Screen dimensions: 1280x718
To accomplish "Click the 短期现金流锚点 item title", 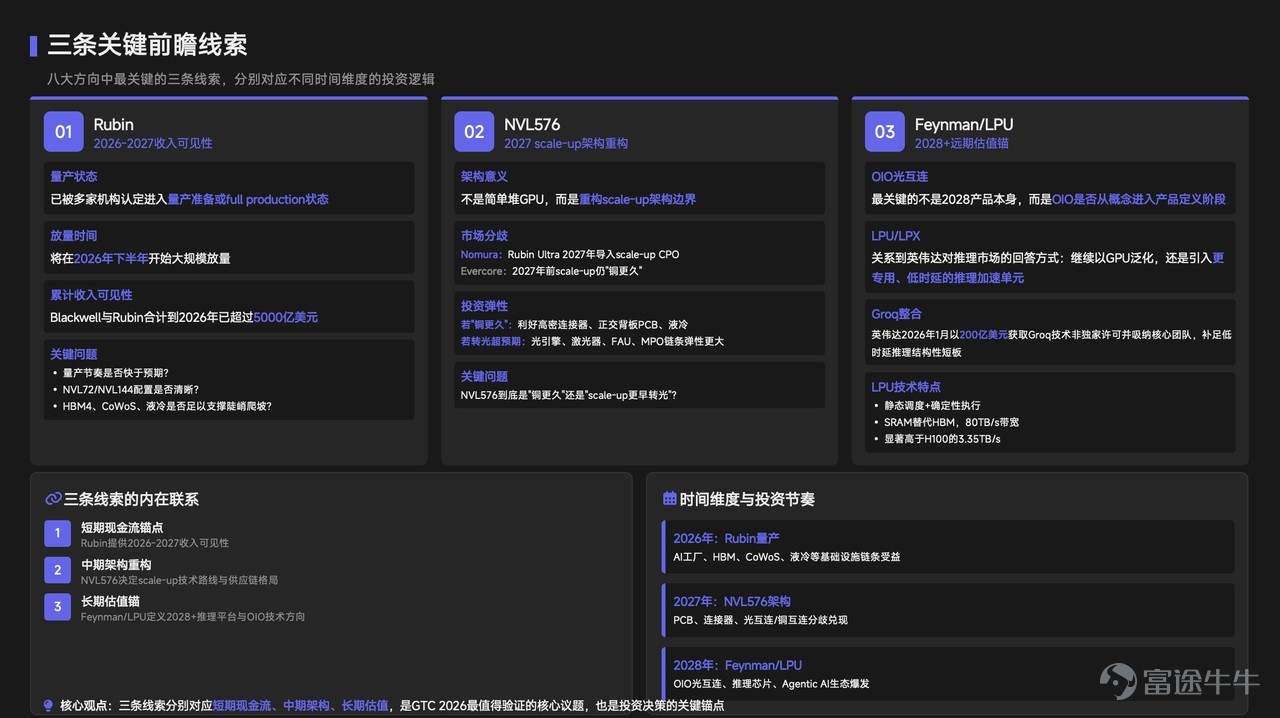I will coord(122,527).
